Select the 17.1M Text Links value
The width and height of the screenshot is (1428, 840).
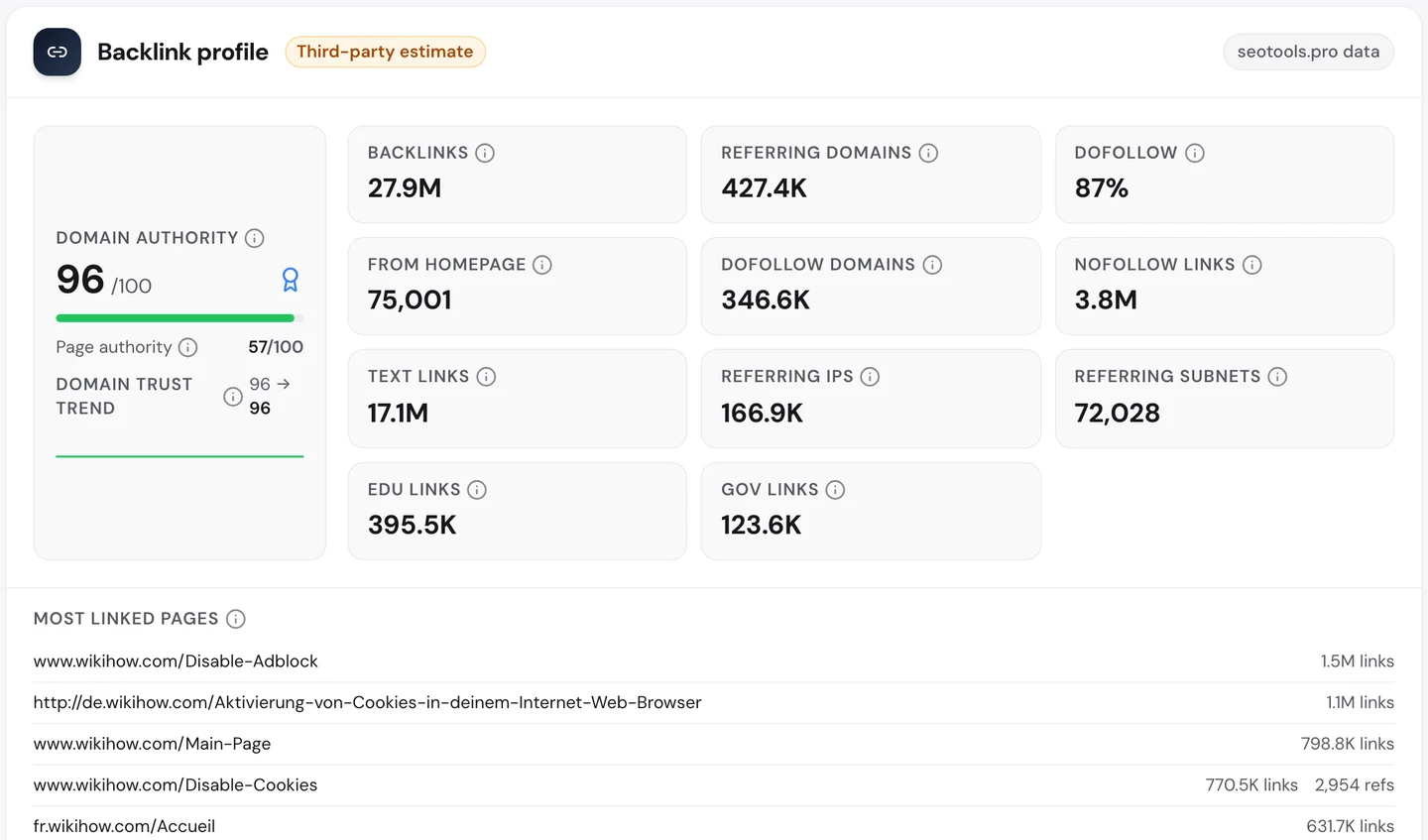(x=398, y=414)
